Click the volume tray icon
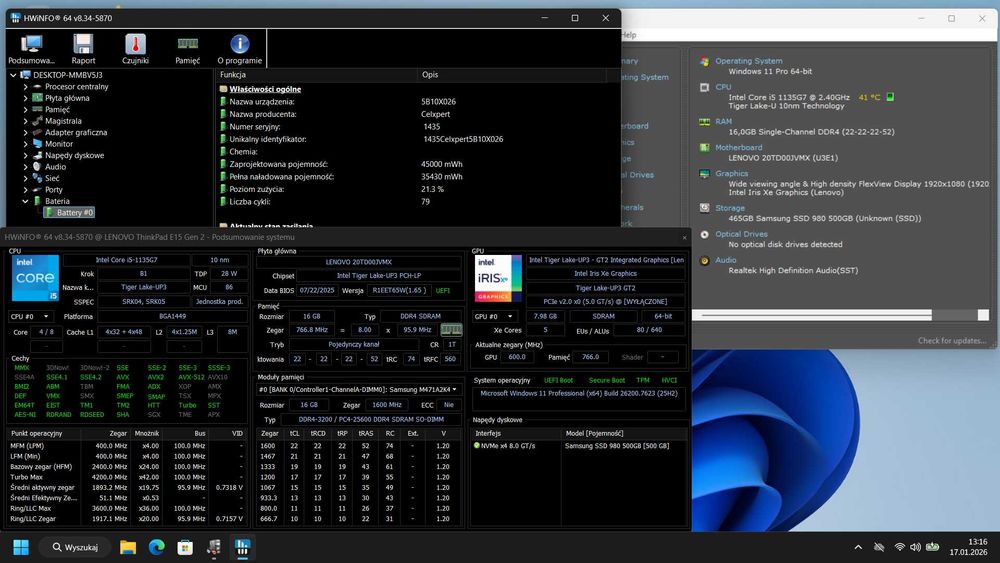This screenshot has height=563, width=1000. [915, 547]
